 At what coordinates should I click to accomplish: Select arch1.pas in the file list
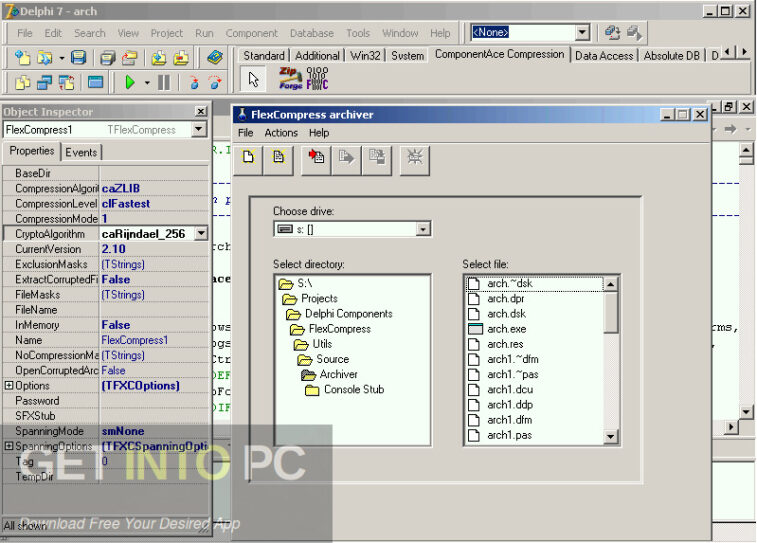[x=509, y=435]
